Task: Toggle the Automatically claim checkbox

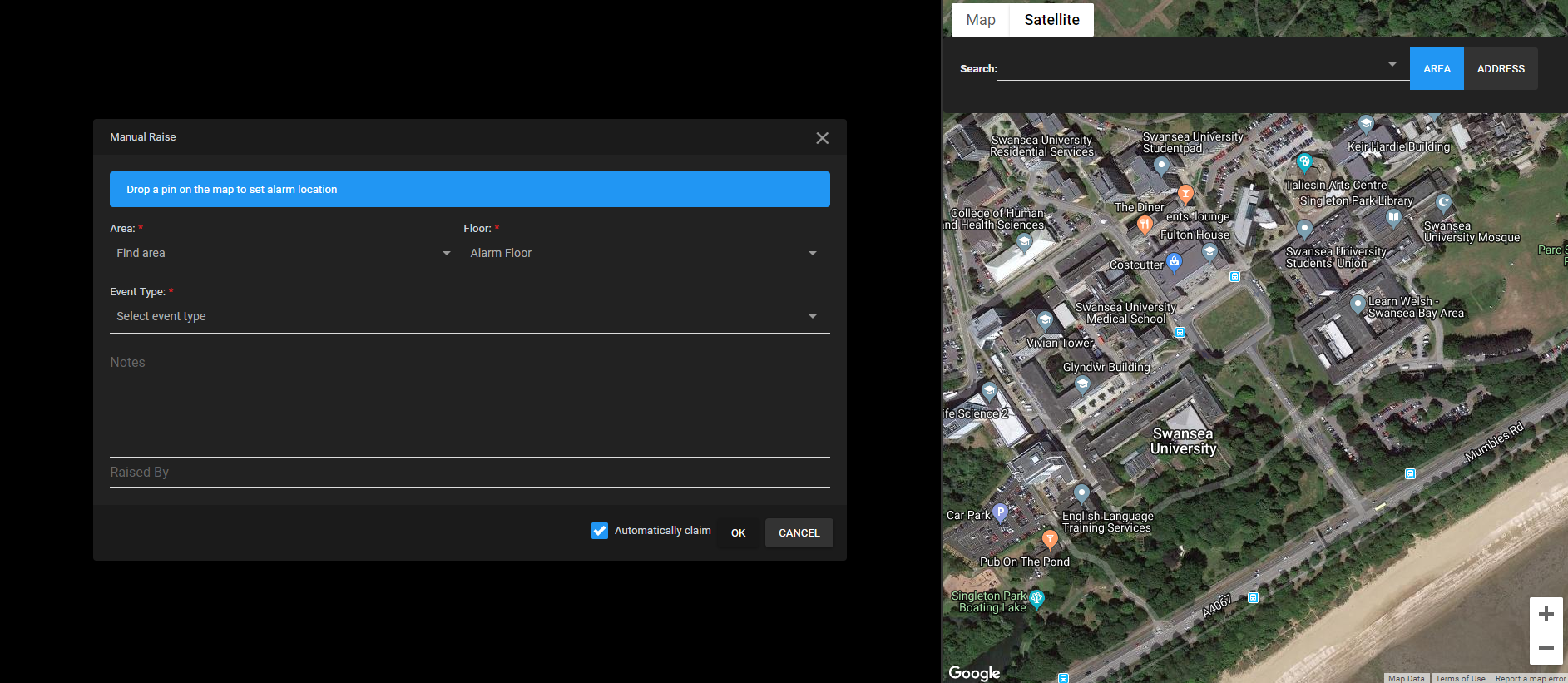Action: click(600, 531)
